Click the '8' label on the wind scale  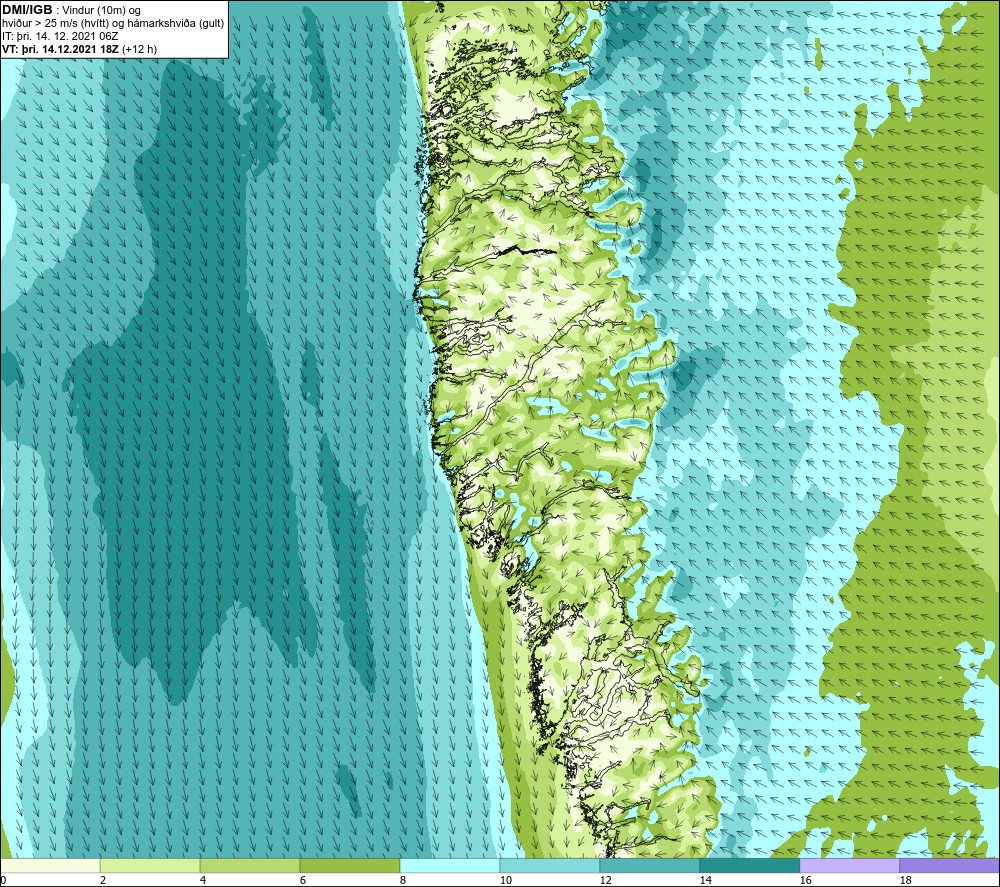402,880
